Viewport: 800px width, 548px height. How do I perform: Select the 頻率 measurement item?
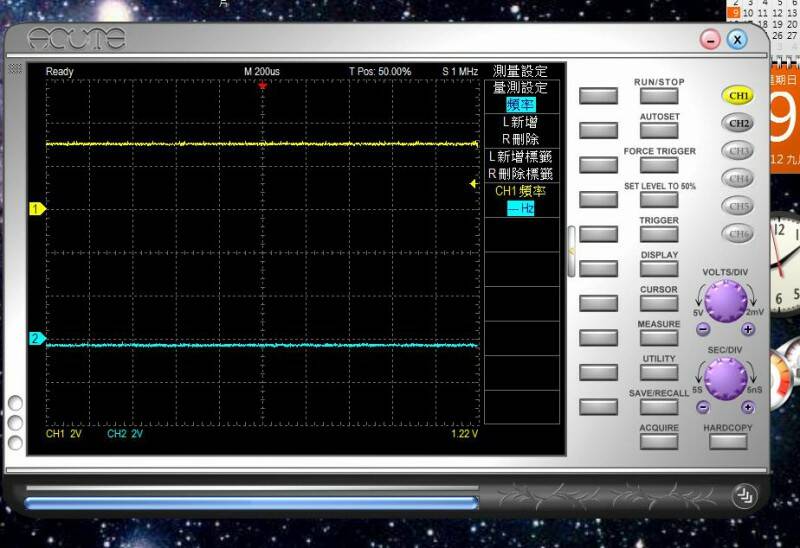[x=520, y=105]
